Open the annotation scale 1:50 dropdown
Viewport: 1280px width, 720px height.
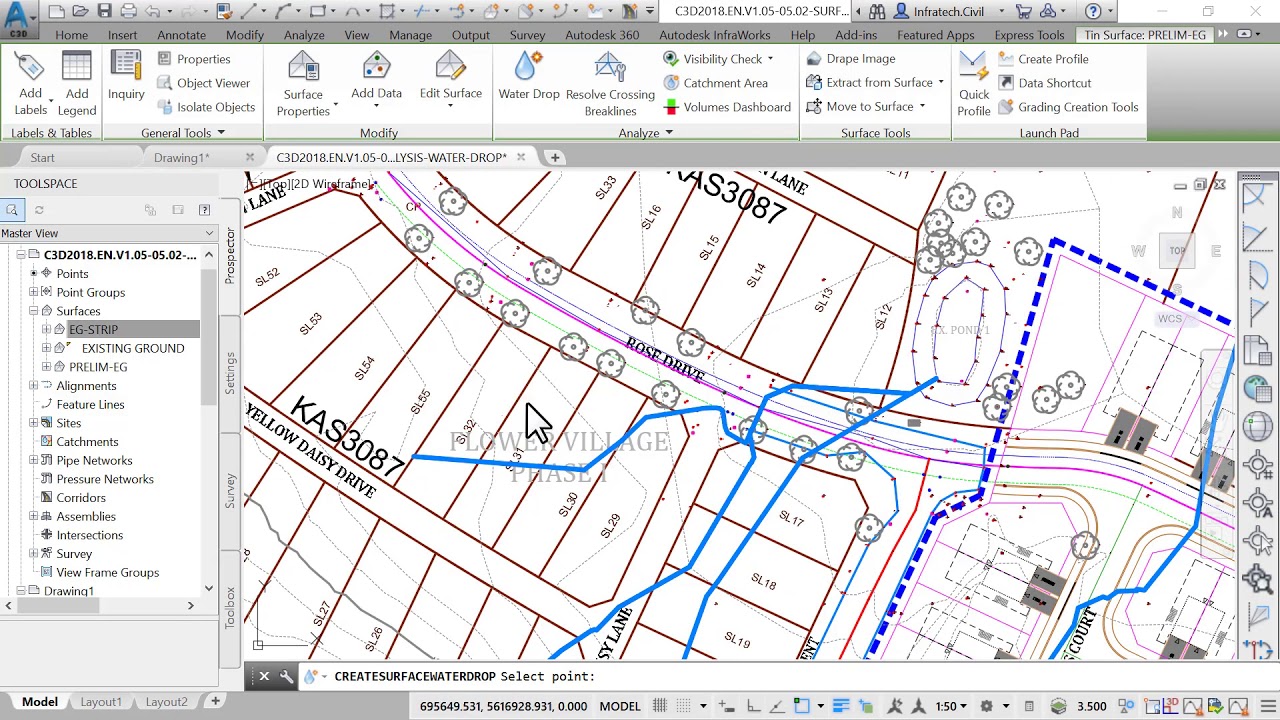point(950,706)
